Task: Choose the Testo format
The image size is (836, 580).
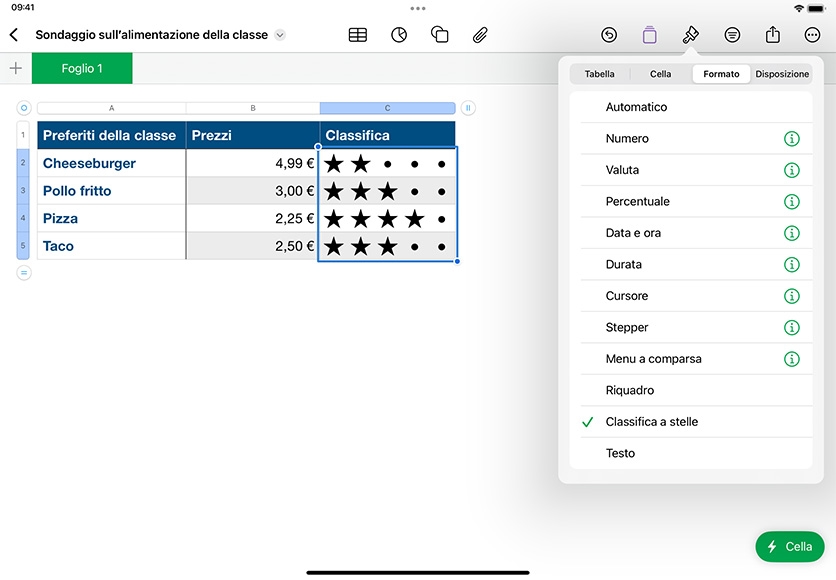Action: coord(691,453)
